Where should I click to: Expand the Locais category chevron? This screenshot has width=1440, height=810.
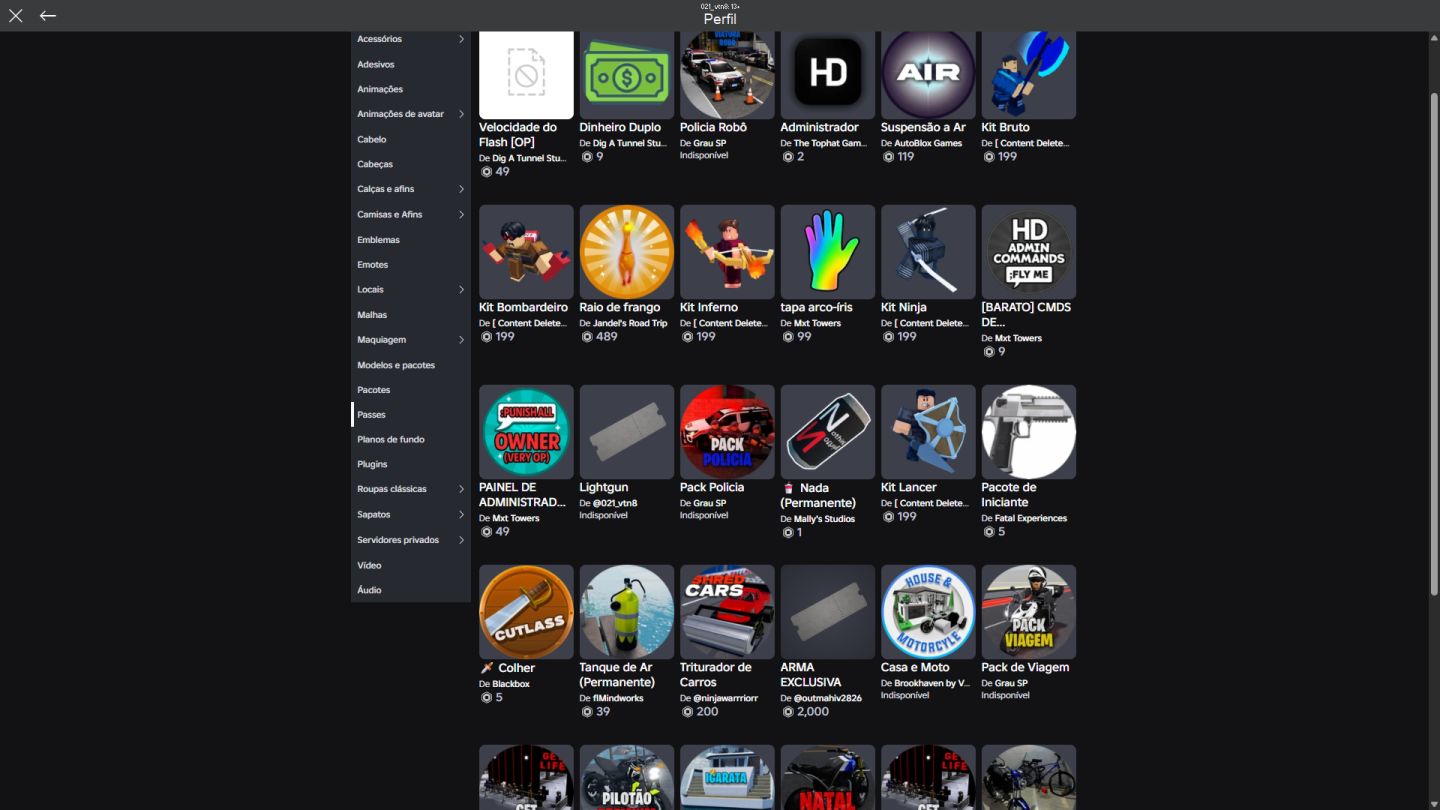461,290
